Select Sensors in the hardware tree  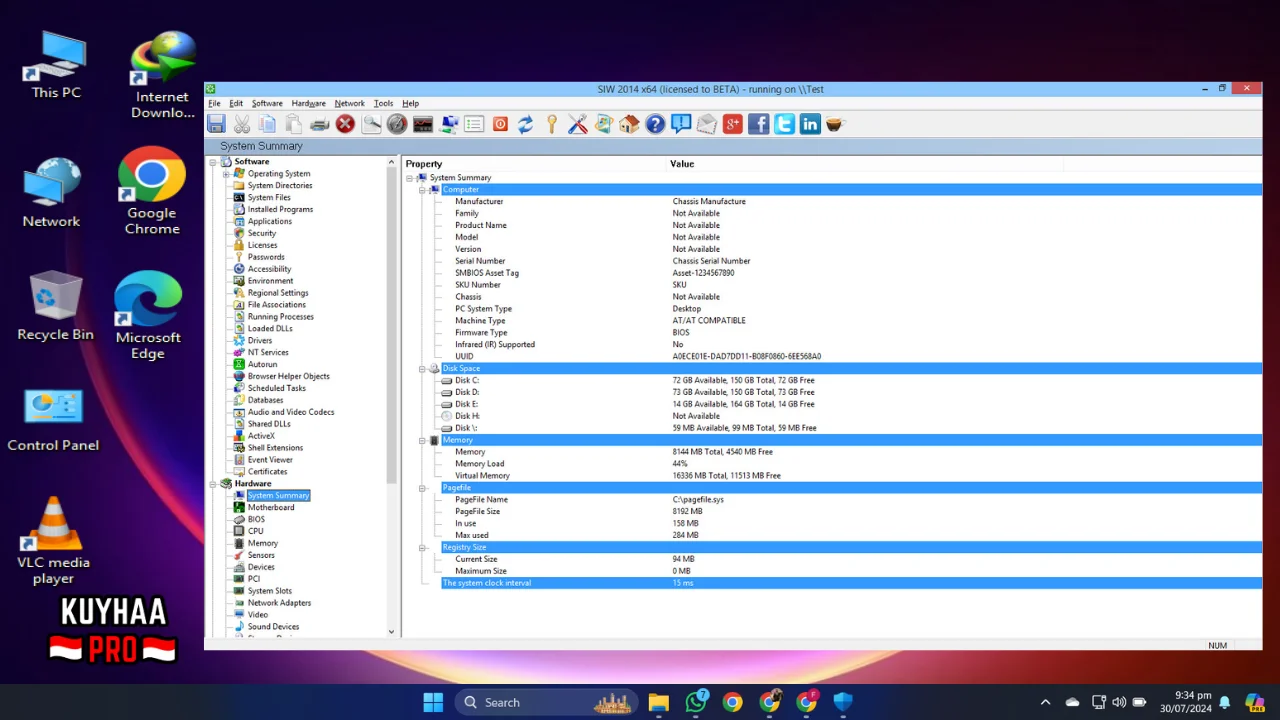[x=261, y=555]
